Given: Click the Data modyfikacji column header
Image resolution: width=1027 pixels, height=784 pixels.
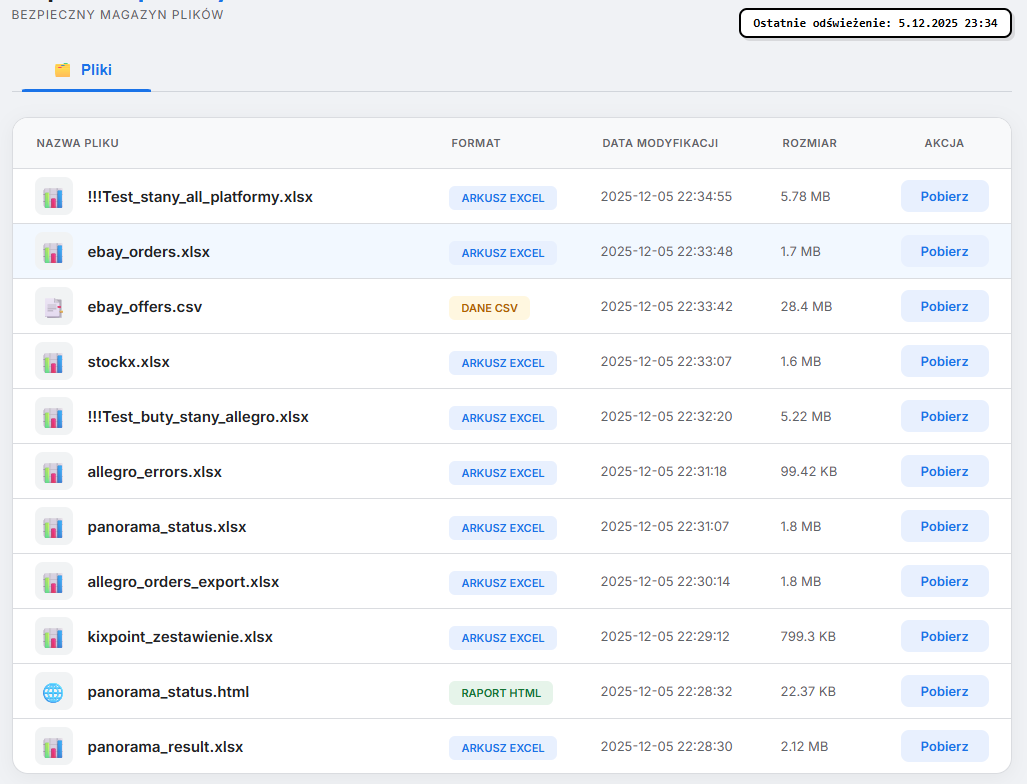Looking at the screenshot, I should 660,143.
